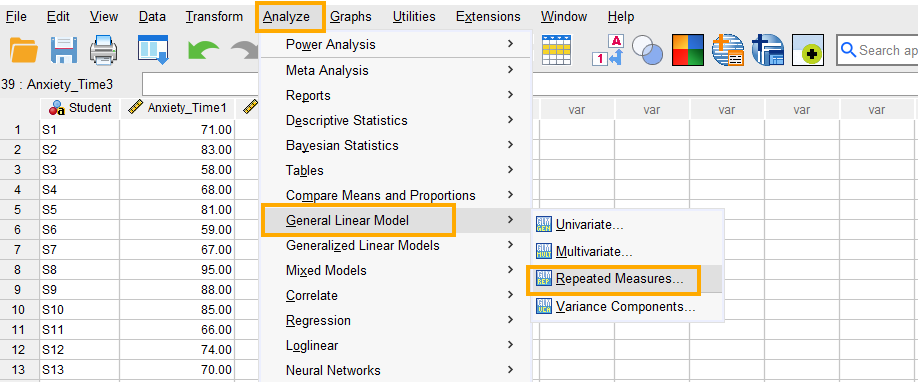
Task: Click the four-color squares toolbar icon
Action: coord(687,50)
